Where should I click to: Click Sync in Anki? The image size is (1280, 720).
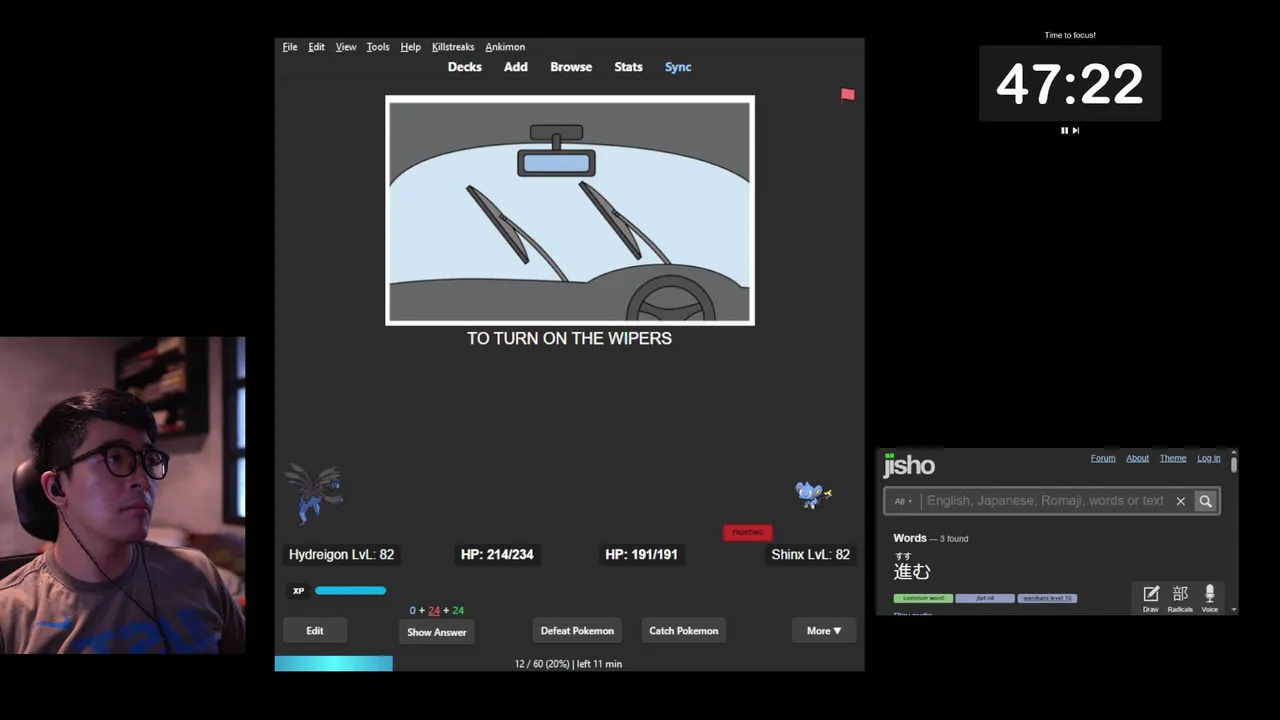678,67
